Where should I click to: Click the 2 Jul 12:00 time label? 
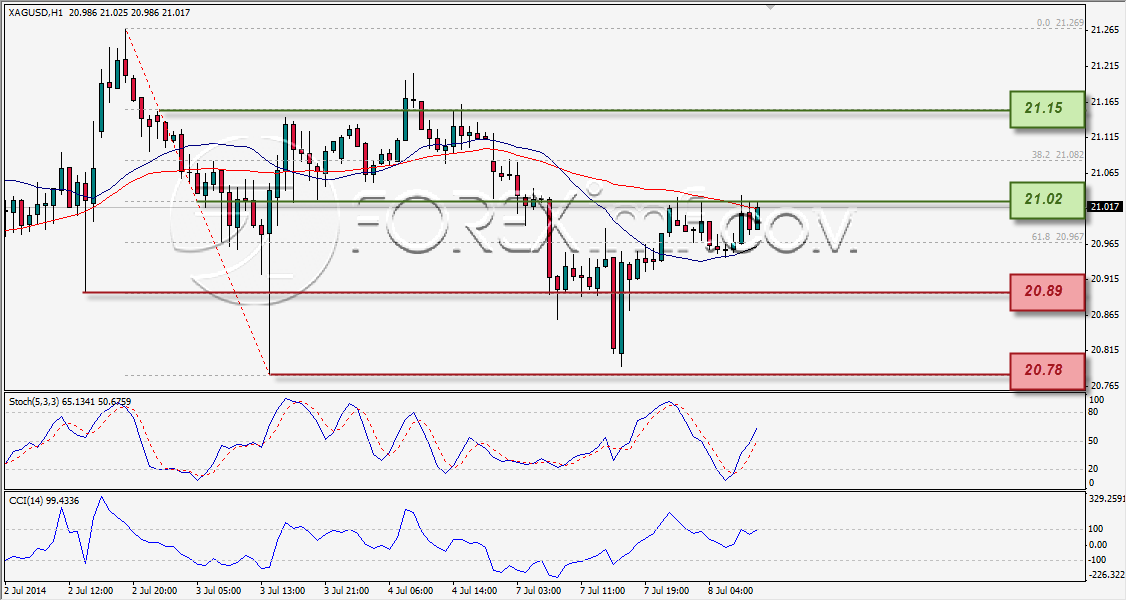[x=90, y=591]
